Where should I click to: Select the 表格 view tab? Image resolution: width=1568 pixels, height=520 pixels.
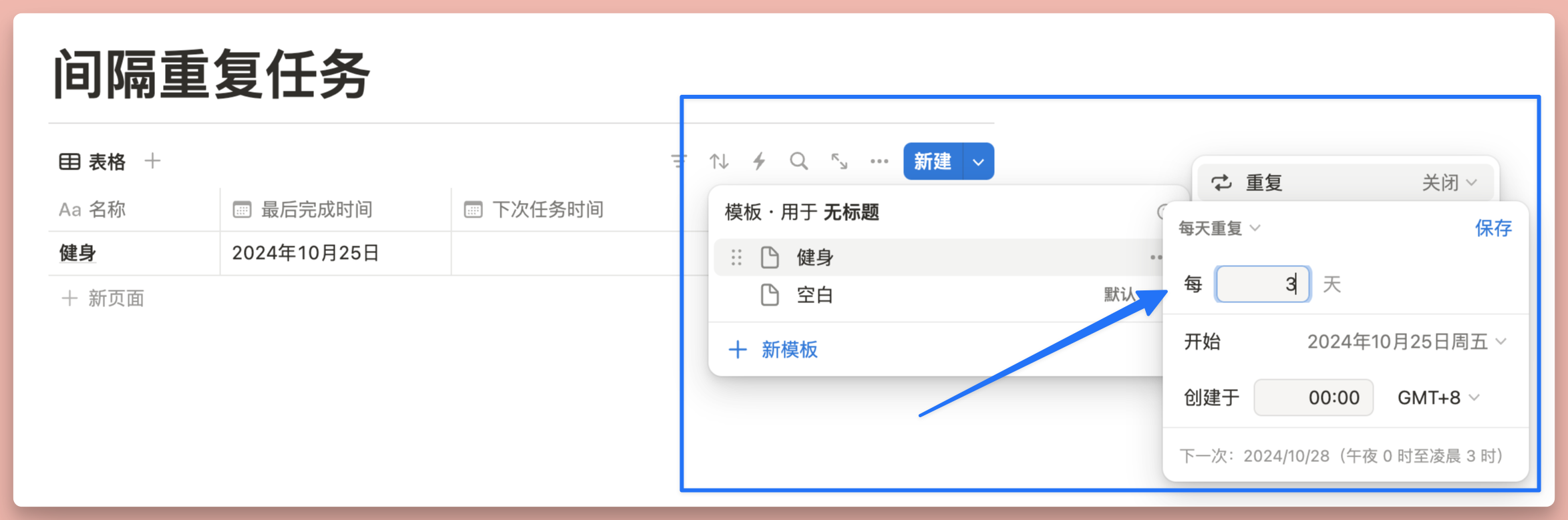click(x=93, y=162)
